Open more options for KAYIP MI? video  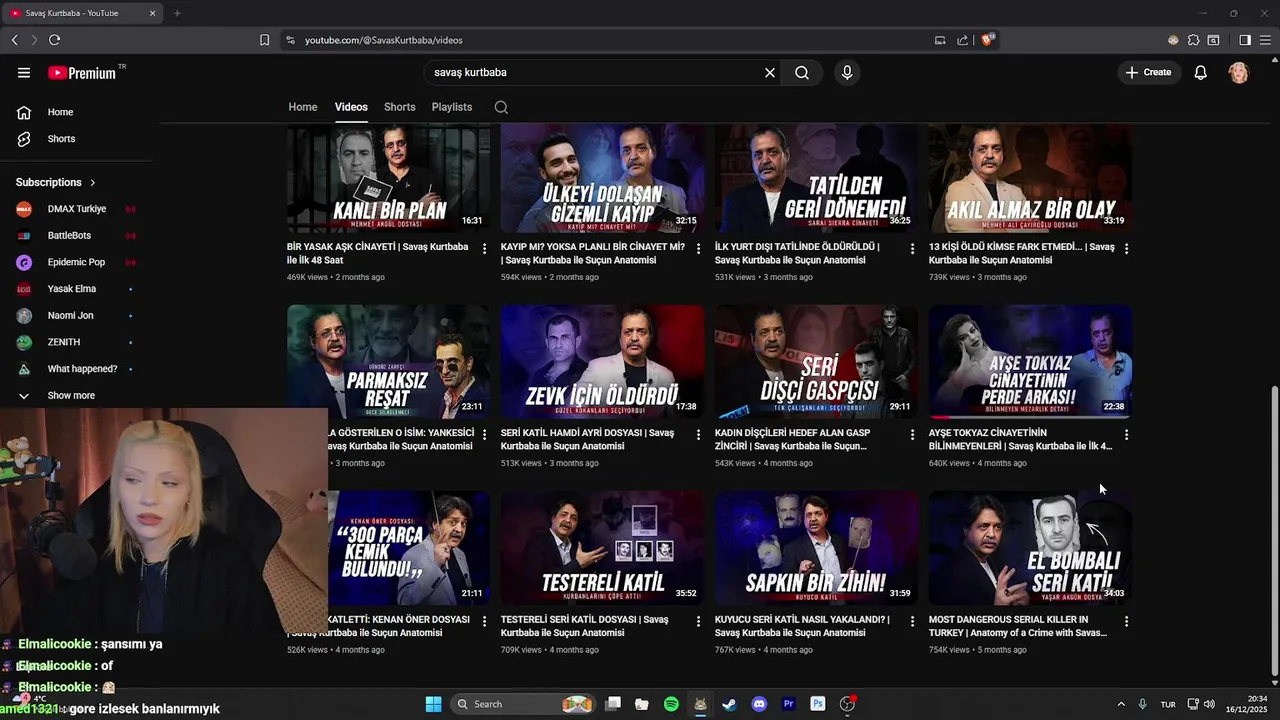click(x=699, y=248)
